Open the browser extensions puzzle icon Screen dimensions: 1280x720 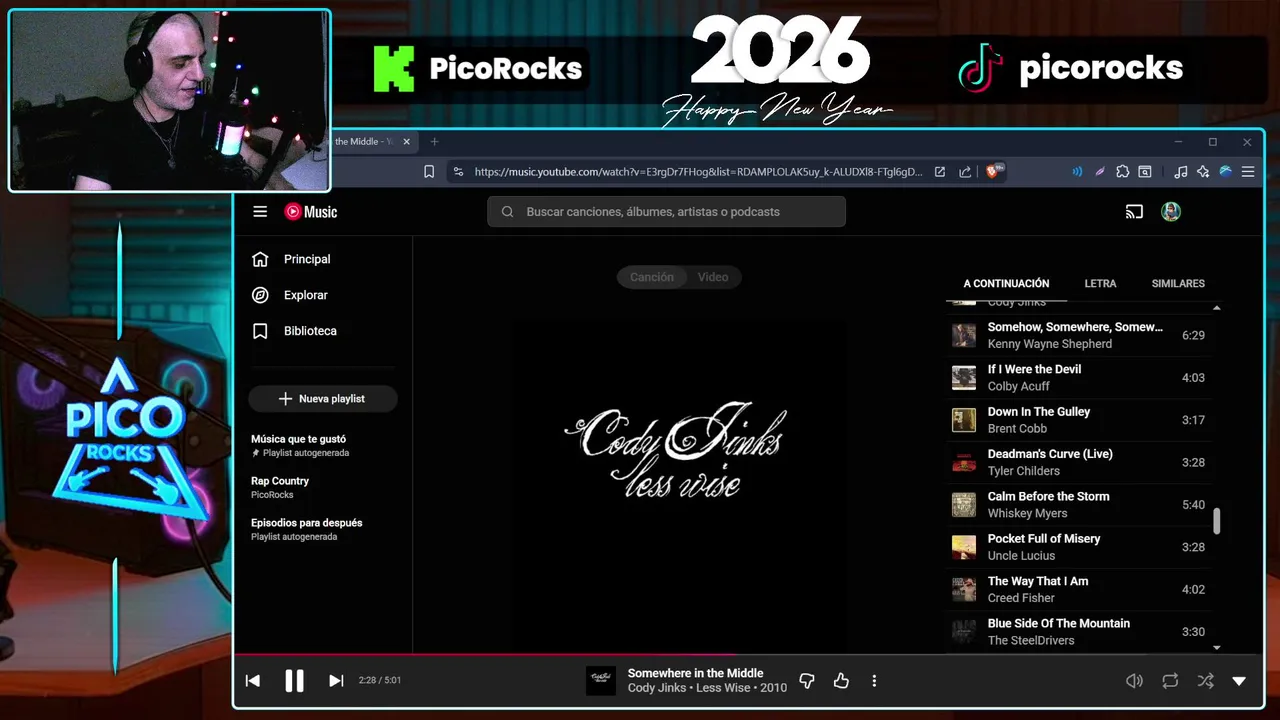coord(1123,172)
